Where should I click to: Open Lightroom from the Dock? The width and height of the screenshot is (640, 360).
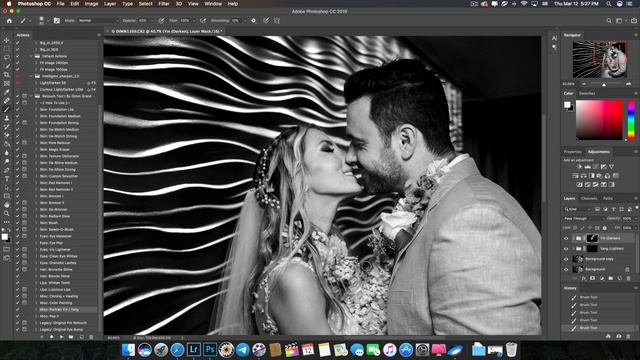click(194, 349)
